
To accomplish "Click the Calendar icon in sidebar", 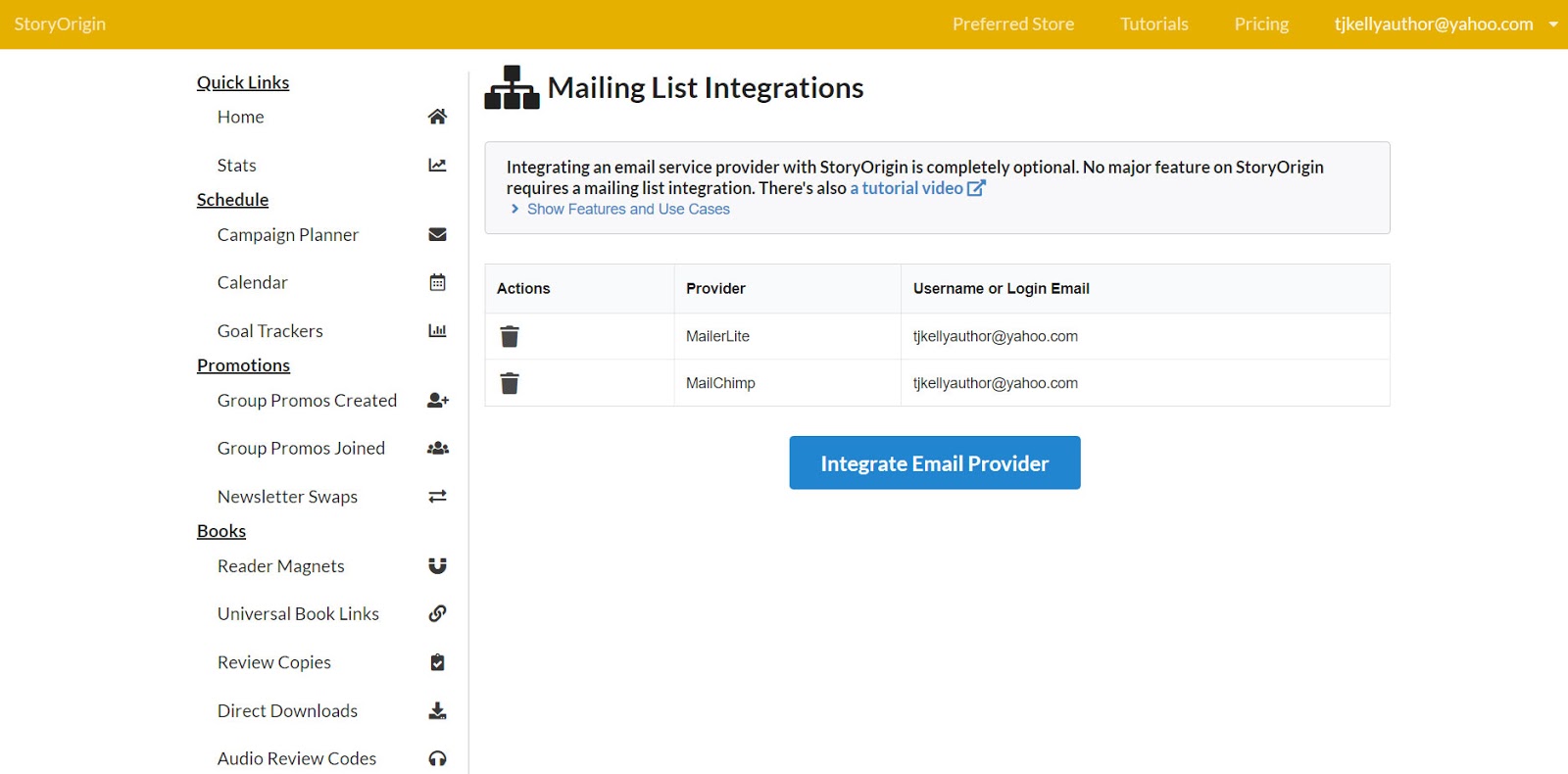I will click(437, 283).
